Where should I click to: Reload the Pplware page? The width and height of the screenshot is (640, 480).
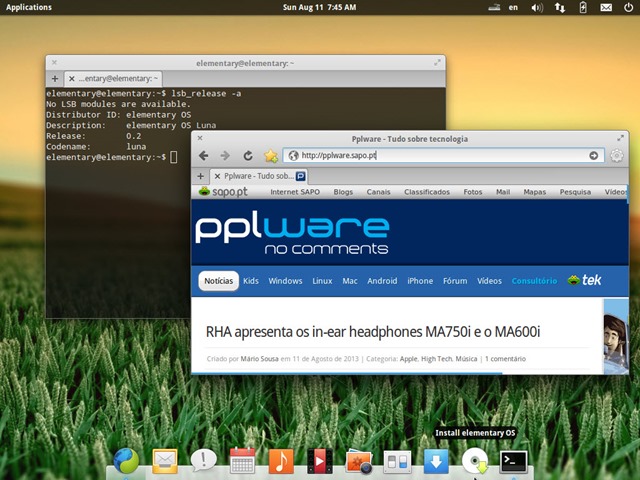click(x=248, y=156)
